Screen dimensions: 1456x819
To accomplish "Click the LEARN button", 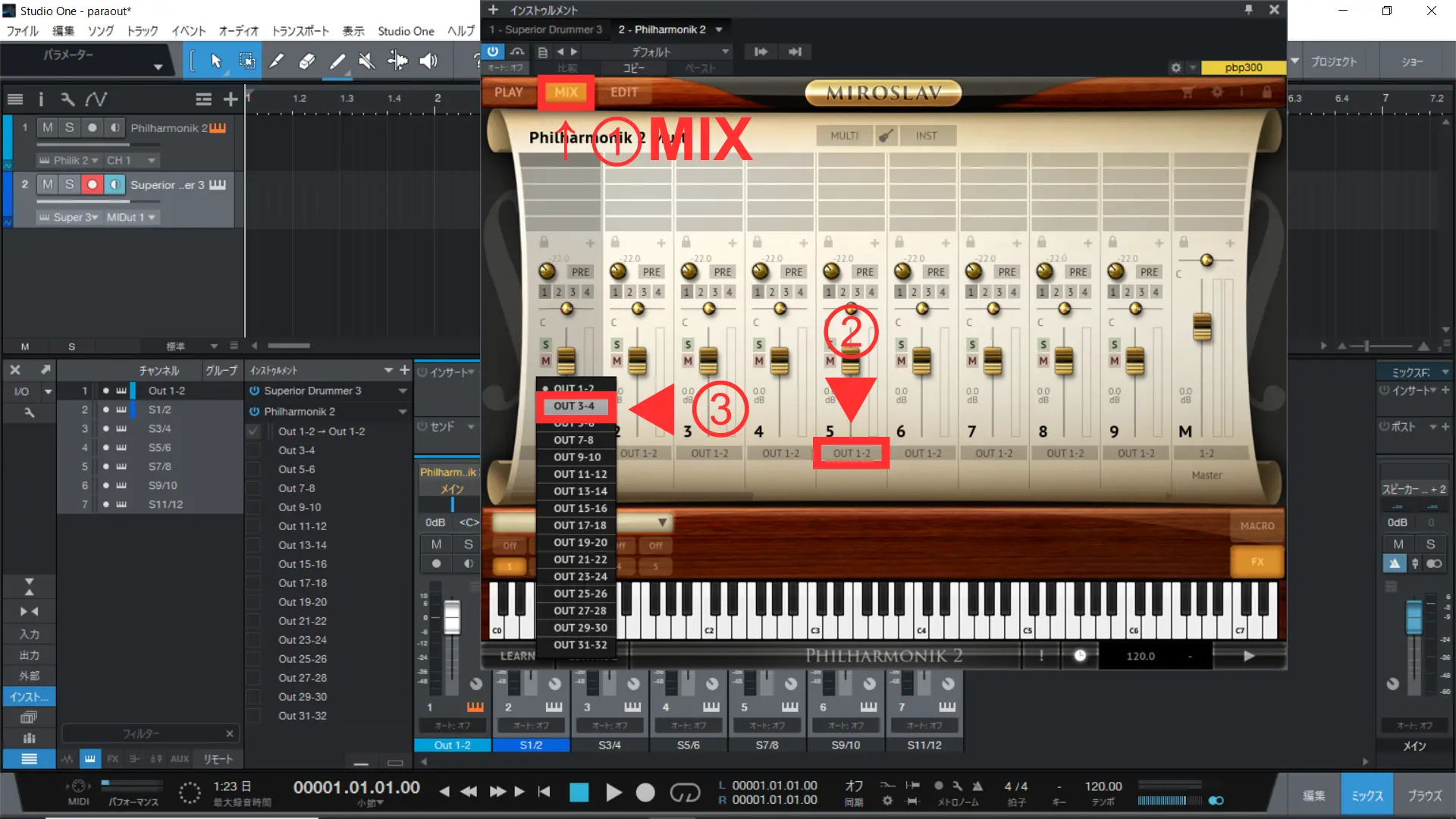I will [517, 656].
